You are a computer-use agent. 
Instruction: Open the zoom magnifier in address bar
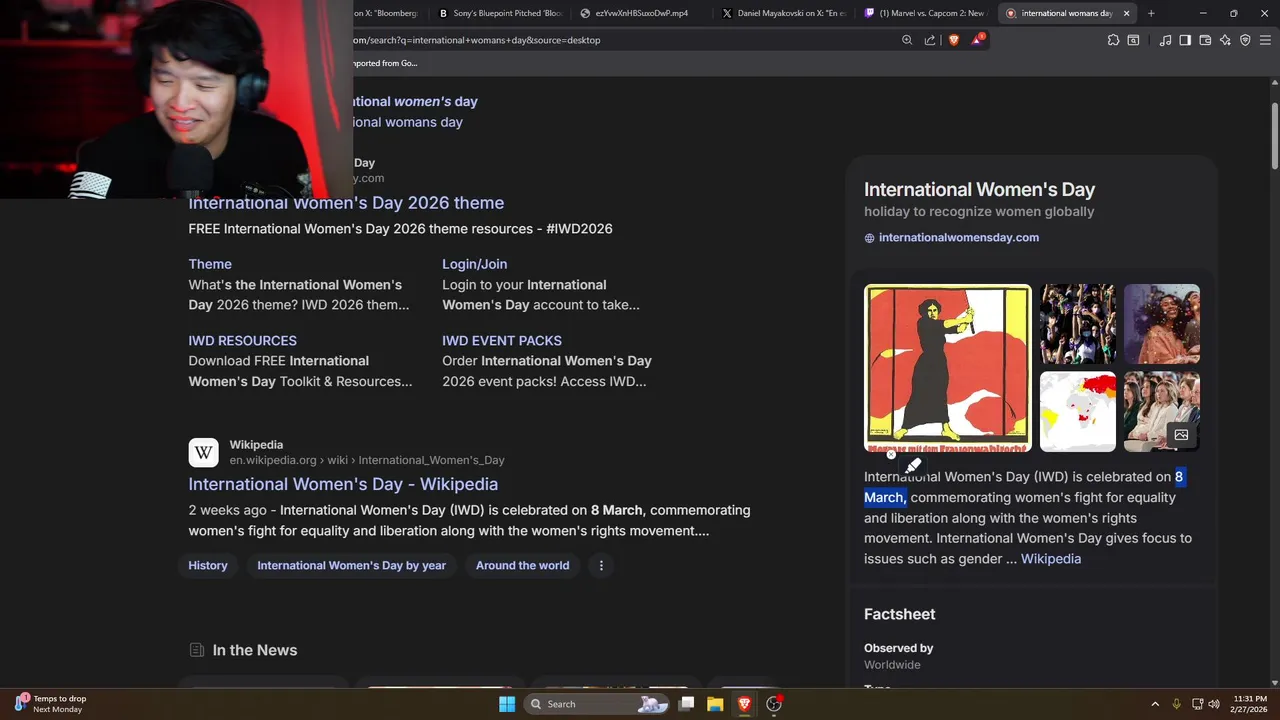click(907, 40)
